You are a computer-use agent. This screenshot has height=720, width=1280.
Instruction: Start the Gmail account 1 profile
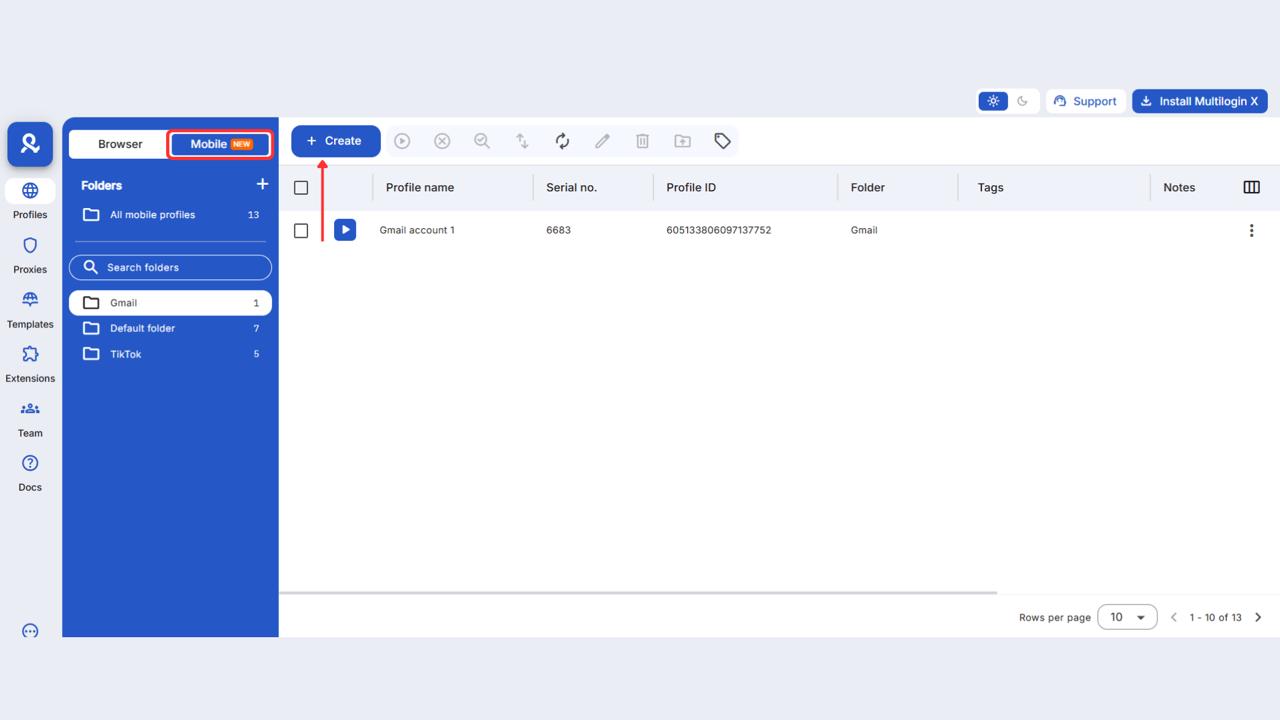(x=345, y=229)
